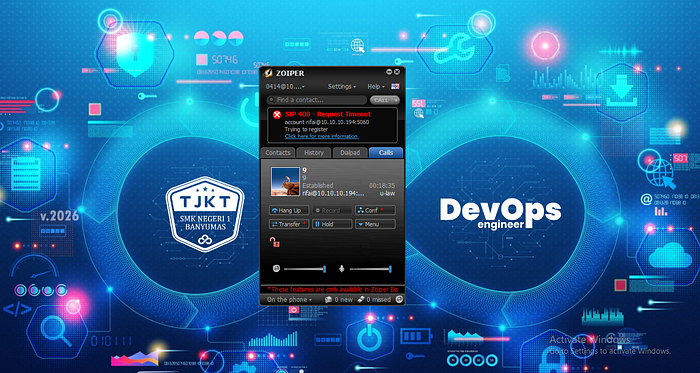Click the CALL button

[381, 100]
